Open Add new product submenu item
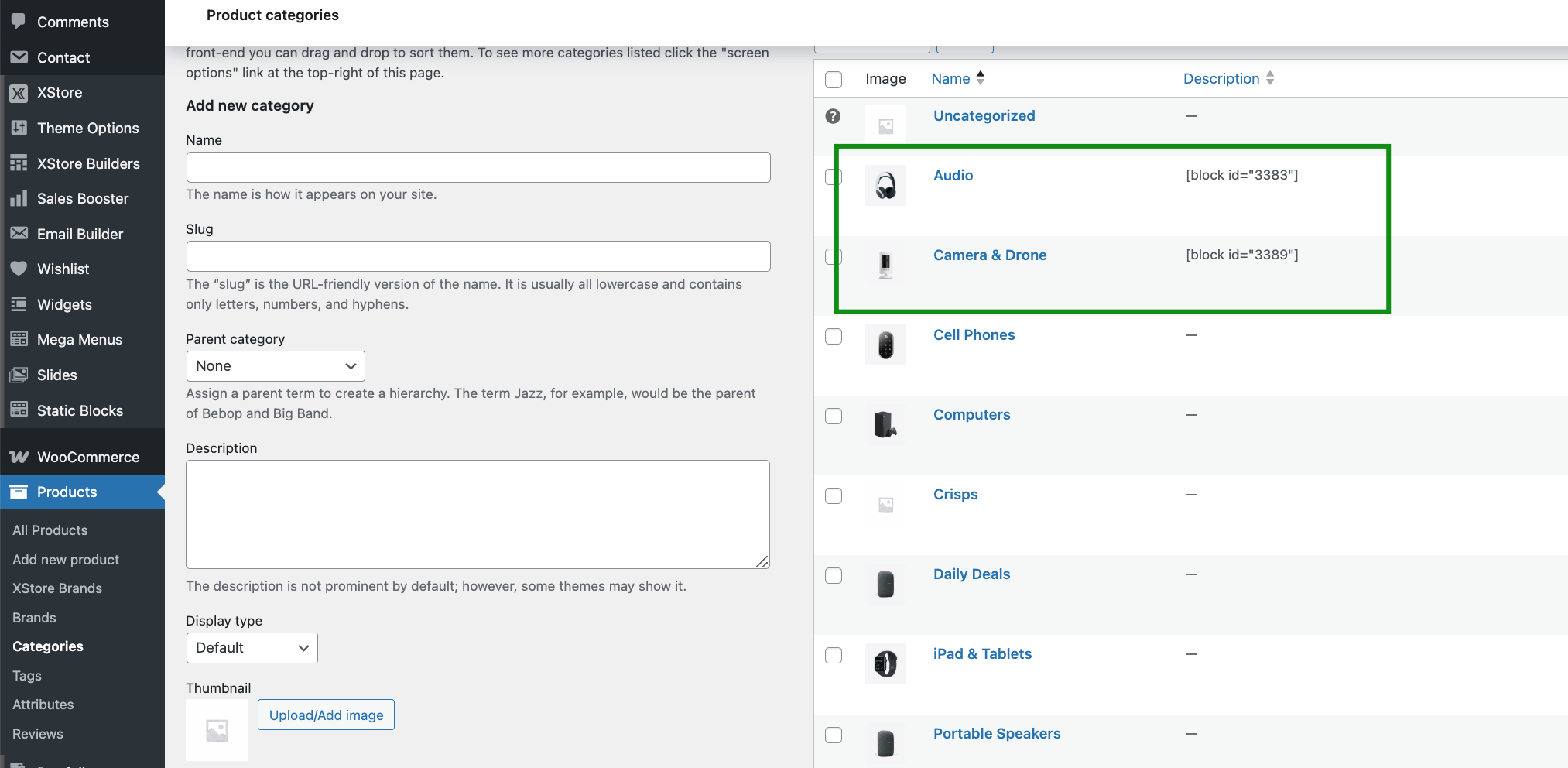 66,560
